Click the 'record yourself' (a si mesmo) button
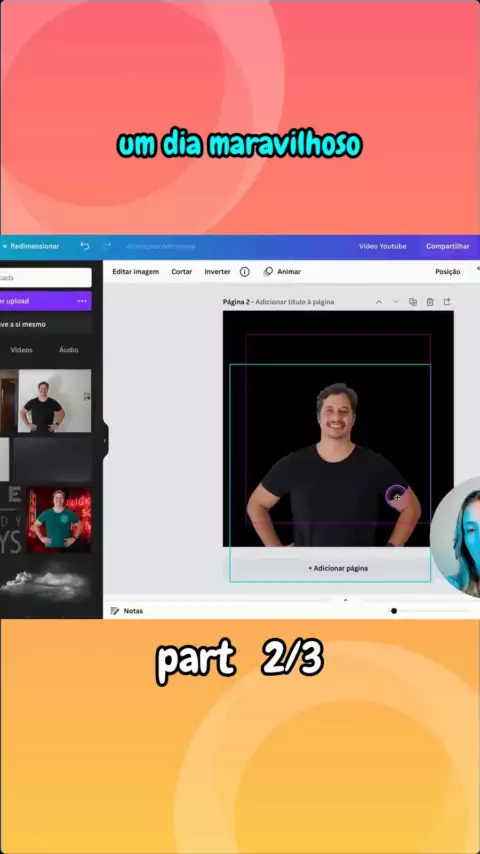 coord(46,324)
